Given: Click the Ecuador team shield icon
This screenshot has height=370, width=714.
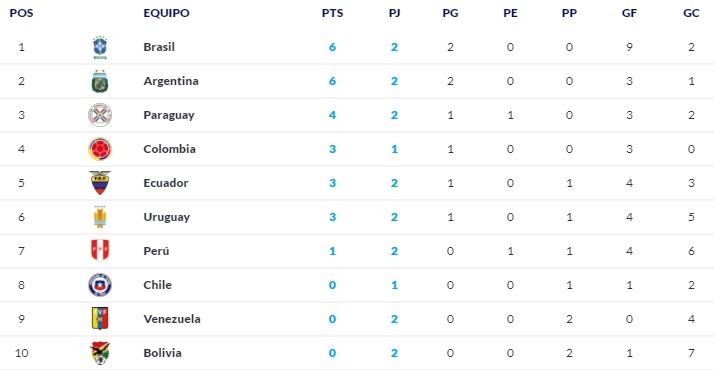Looking at the screenshot, I should pyautogui.click(x=100, y=183).
